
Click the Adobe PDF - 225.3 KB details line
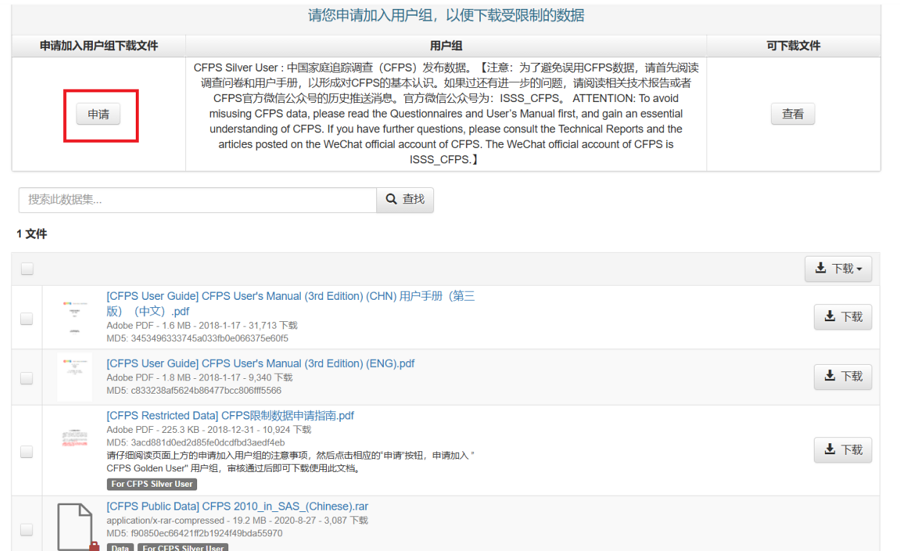208,429
